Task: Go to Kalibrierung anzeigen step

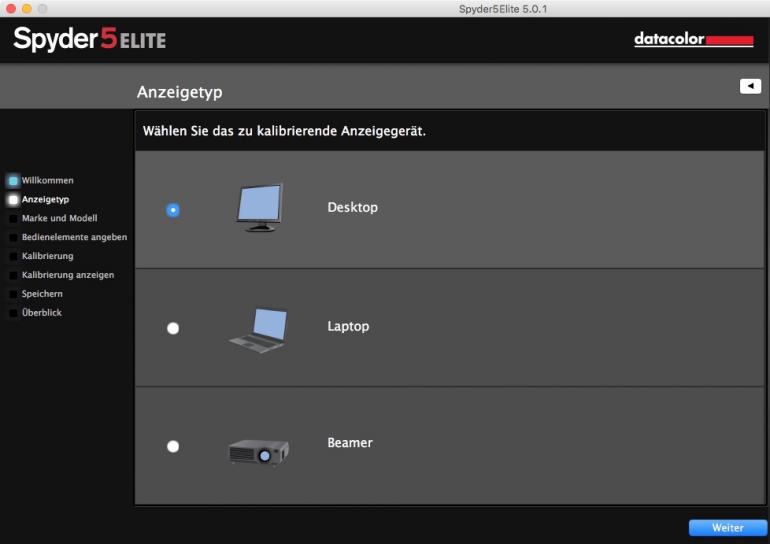Action: (x=68, y=275)
